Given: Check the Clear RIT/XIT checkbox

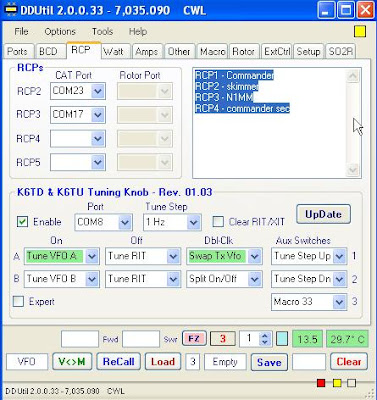Looking at the screenshot, I should tap(218, 222).
